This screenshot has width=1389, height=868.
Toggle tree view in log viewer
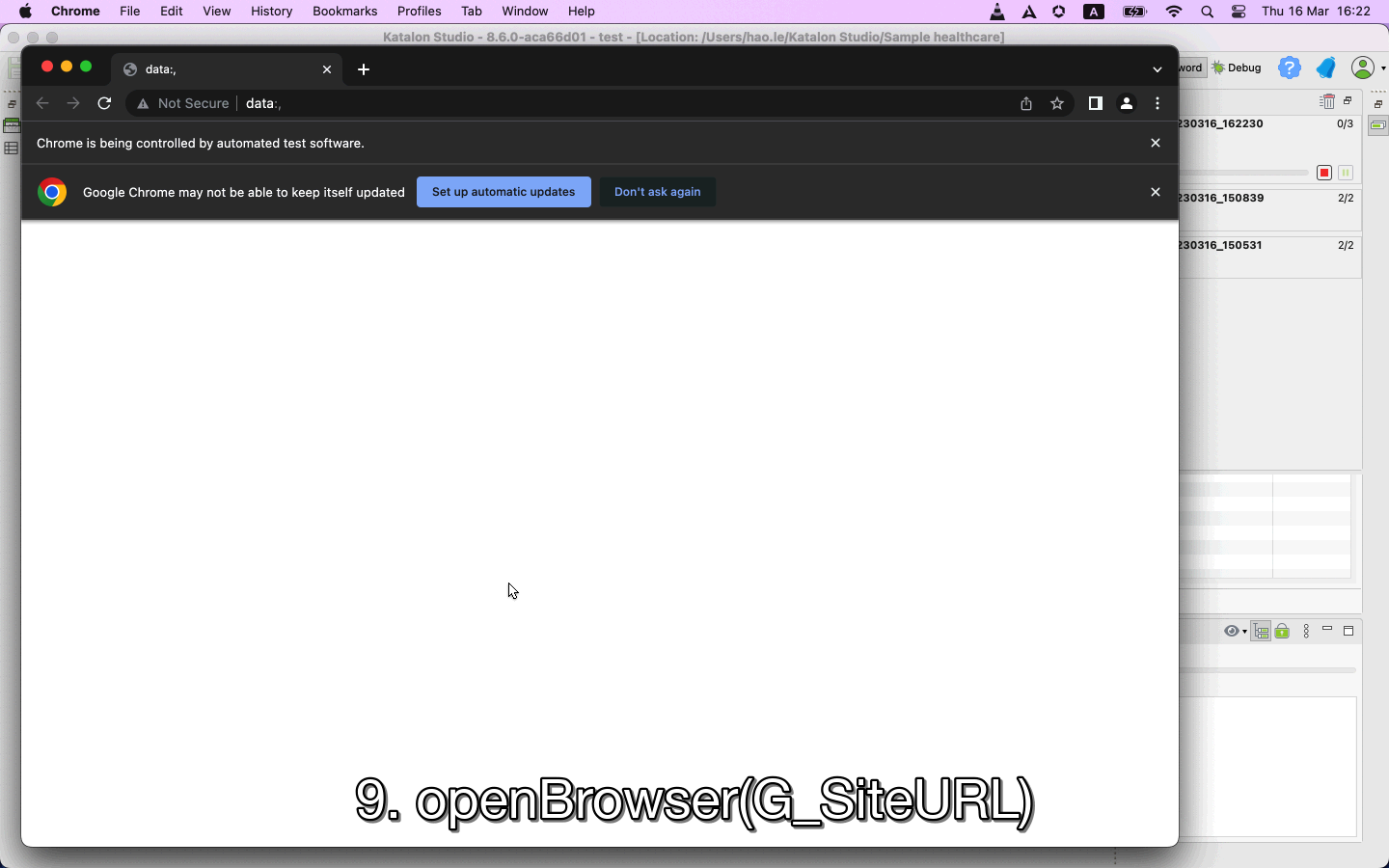point(1262,632)
